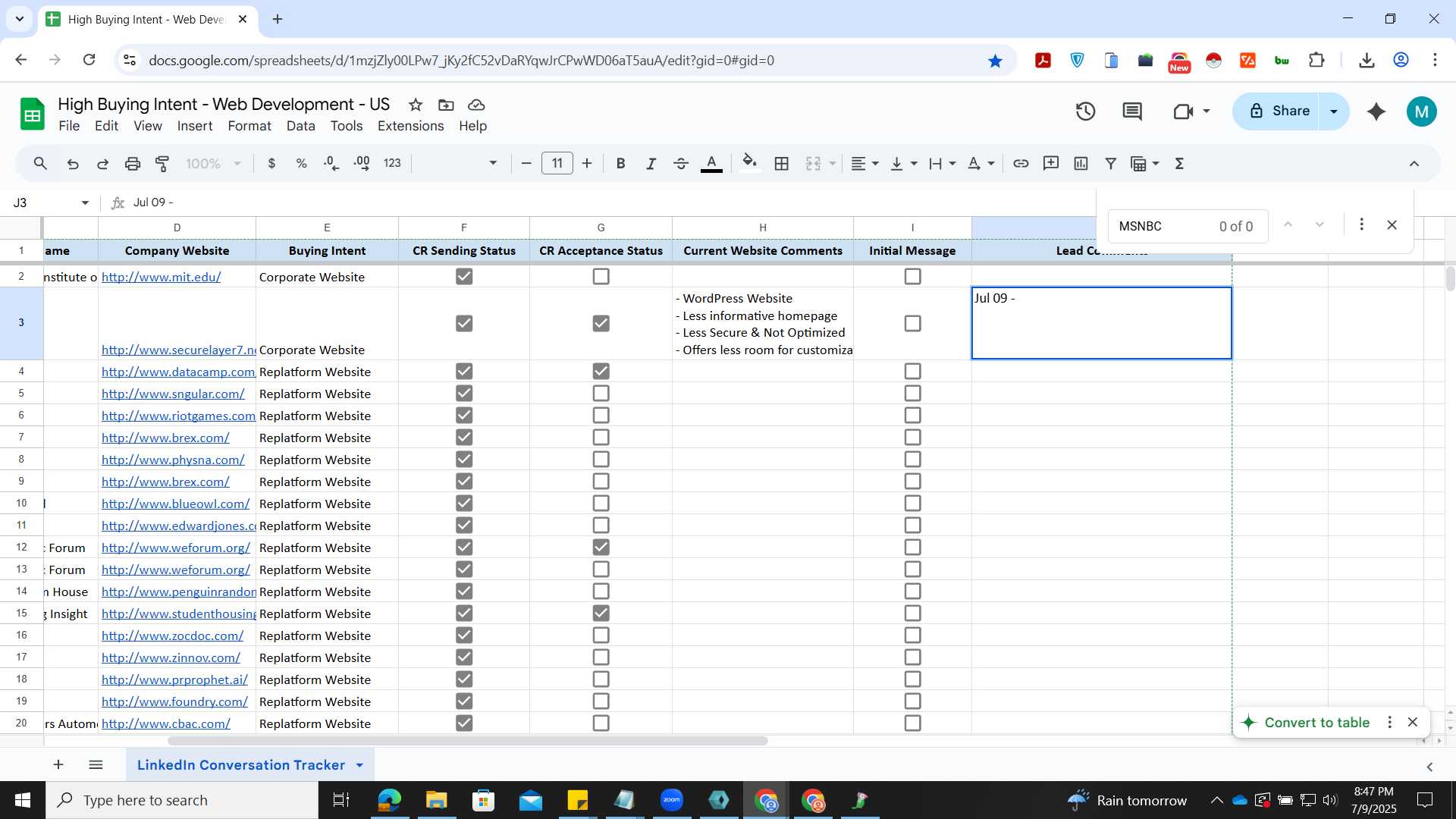Viewport: 1456px width, 819px height.
Task: Open text rotation dropdown
Action: click(981, 164)
